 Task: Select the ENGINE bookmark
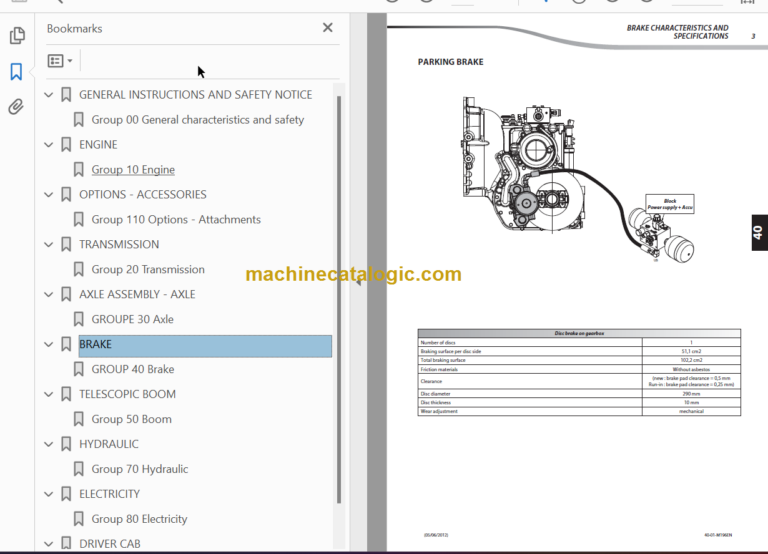(98, 145)
